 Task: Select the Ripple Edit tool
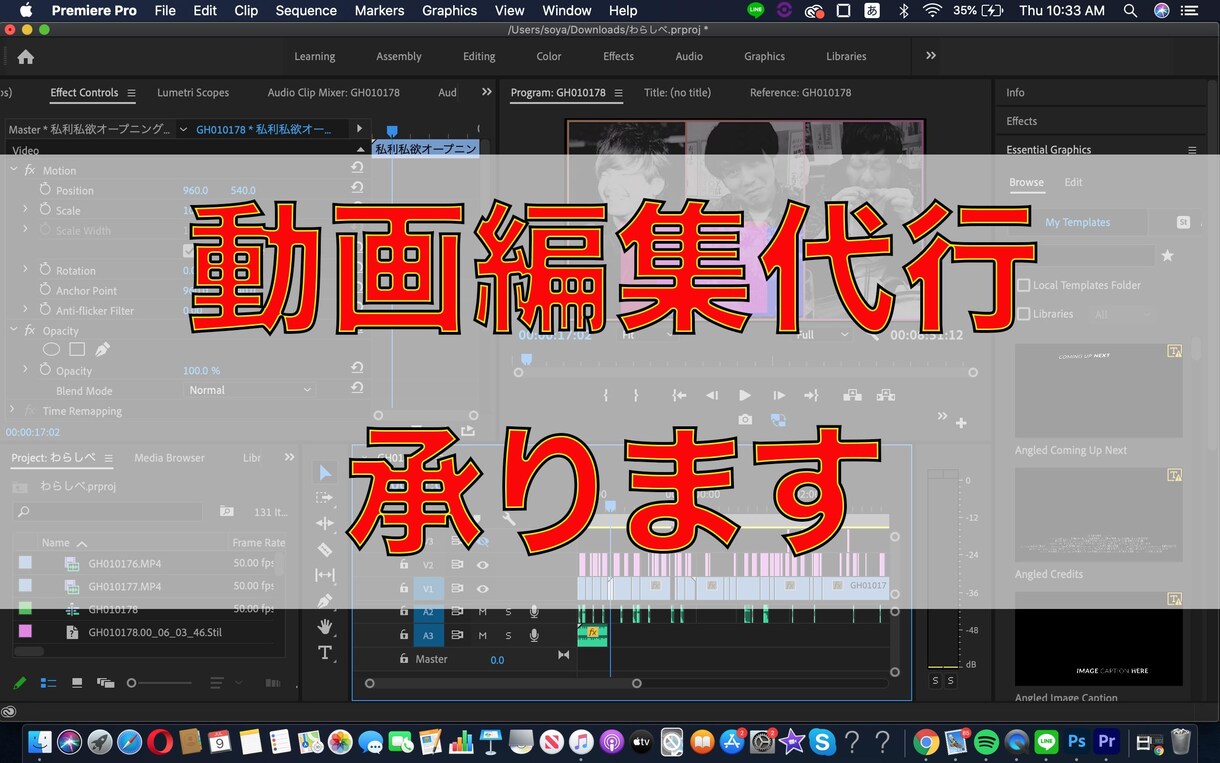pyautogui.click(x=325, y=523)
